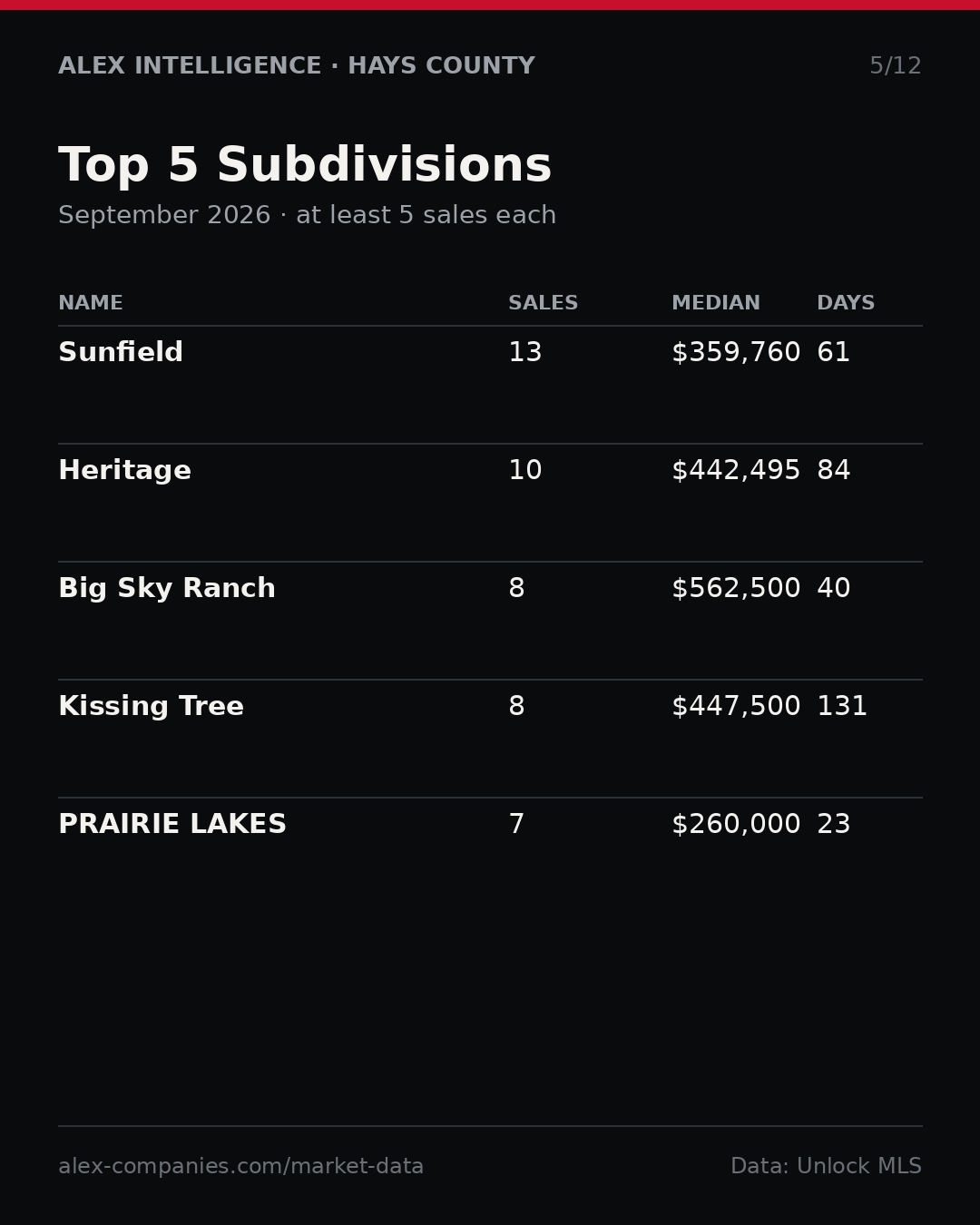Screen dimensions: 980x1225
Task: Choose the Big Sky Ranch entry
Action: 167,589
